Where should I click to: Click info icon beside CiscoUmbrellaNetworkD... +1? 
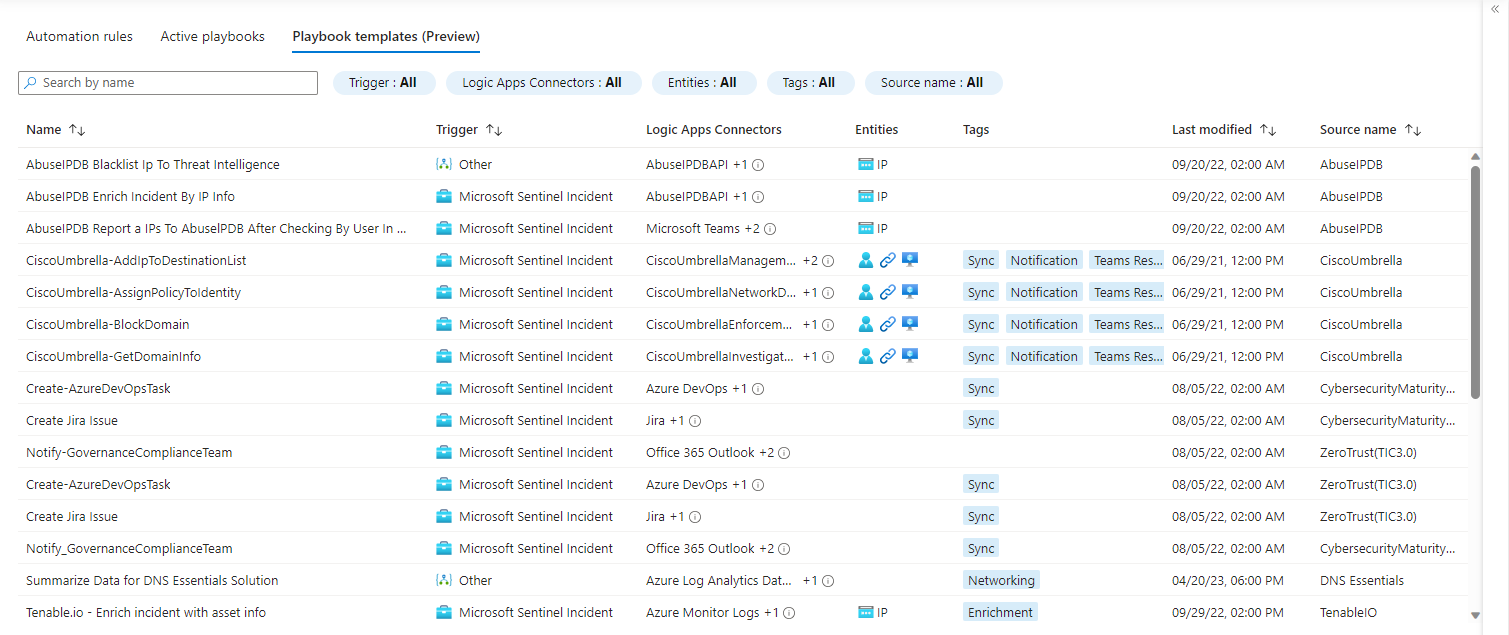[828, 293]
